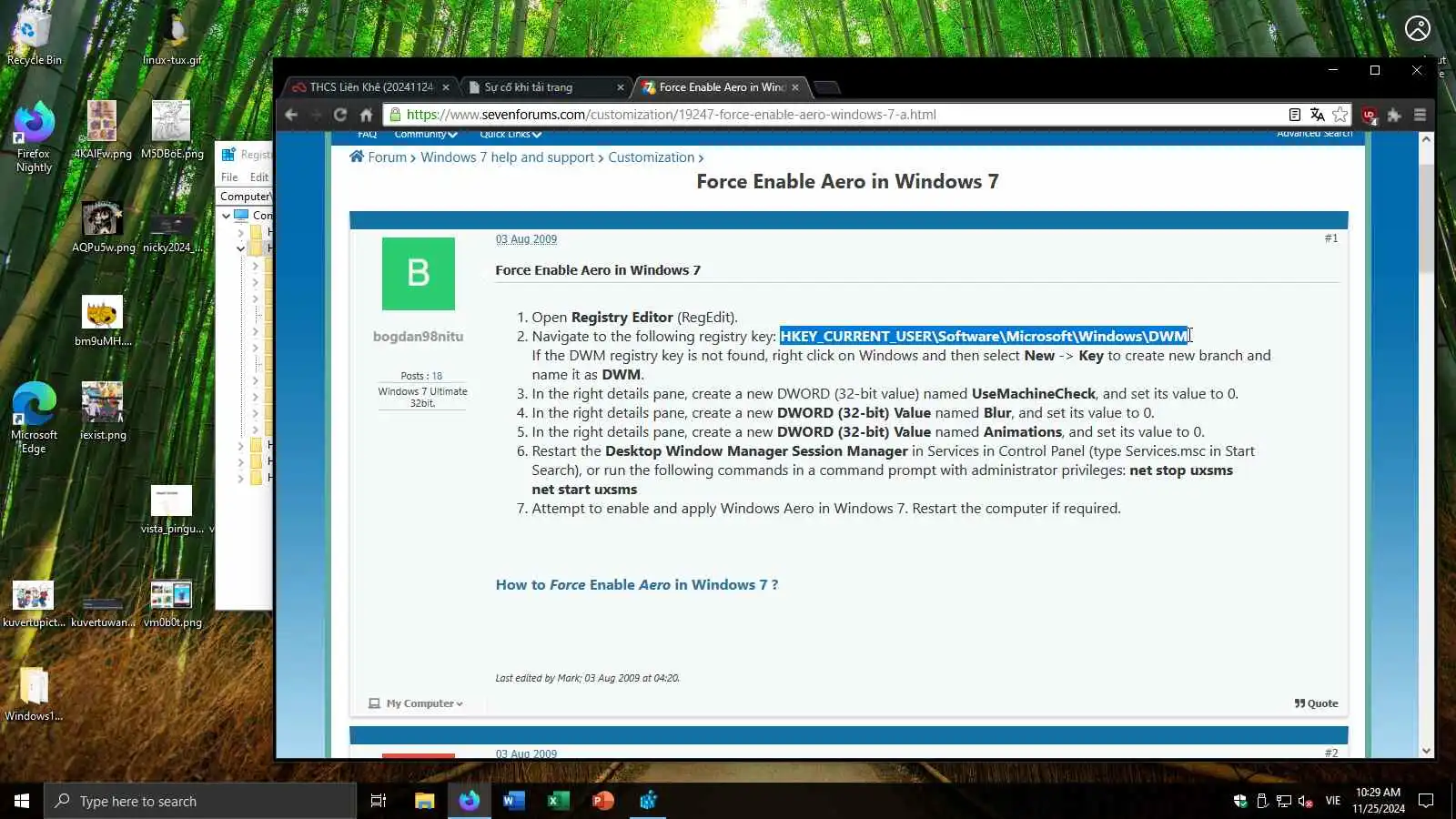Open Windows Security tray icon
Image resolution: width=1456 pixels, height=819 pixels.
point(1239,801)
